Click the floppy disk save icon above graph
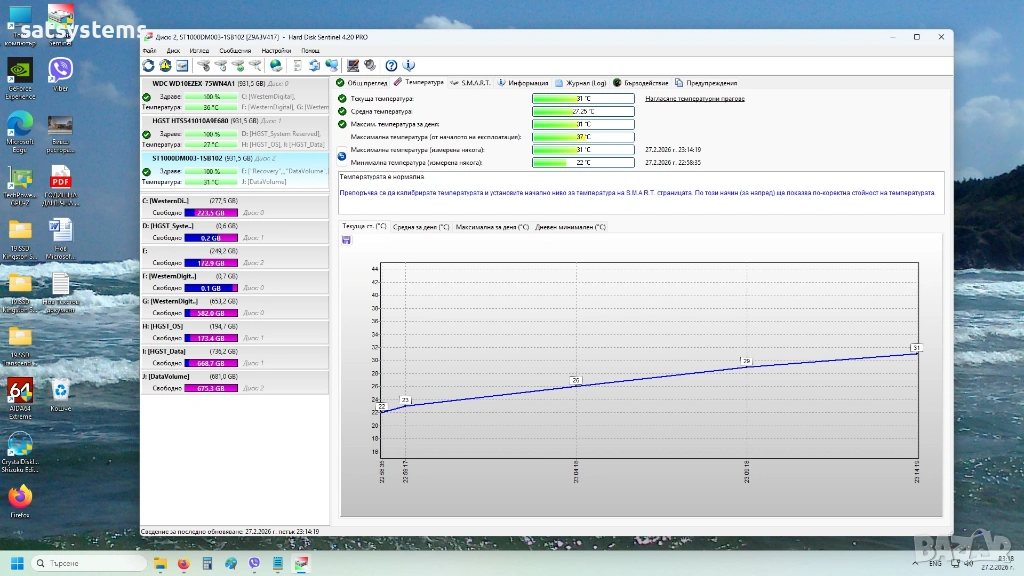Screen dimensions: 1024x576 (346, 240)
